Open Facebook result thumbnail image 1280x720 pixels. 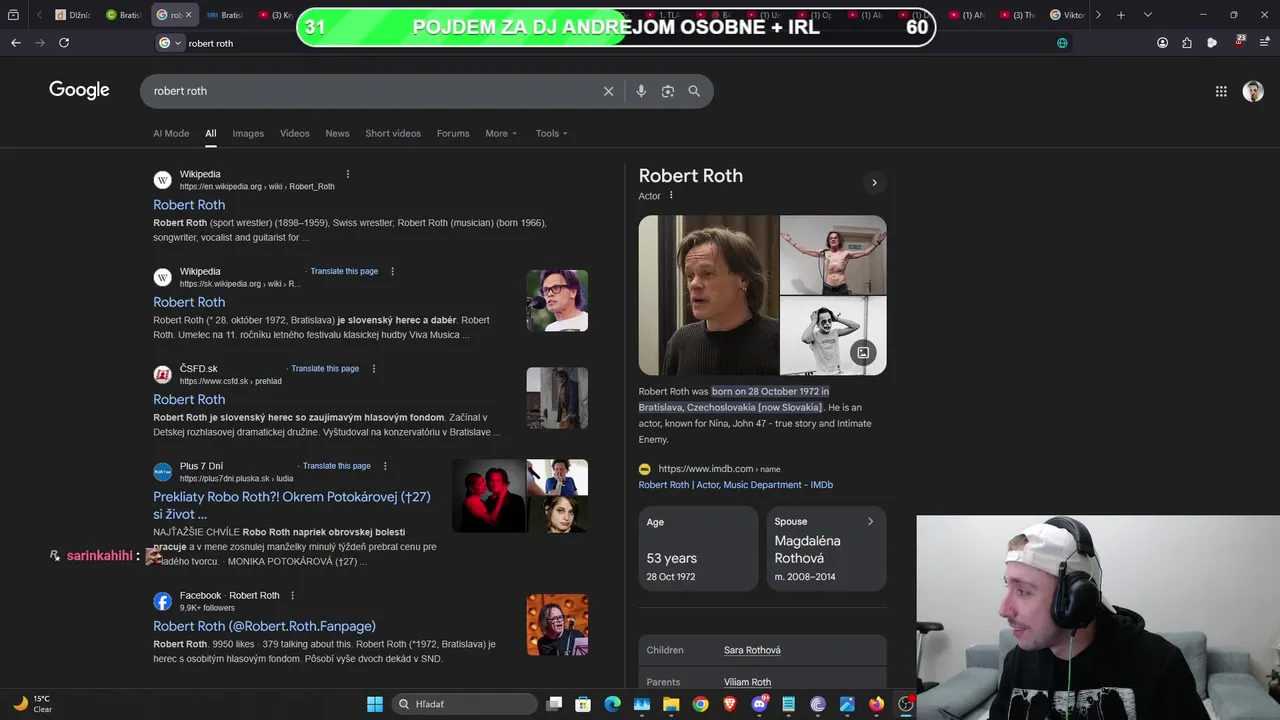click(x=557, y=625)
